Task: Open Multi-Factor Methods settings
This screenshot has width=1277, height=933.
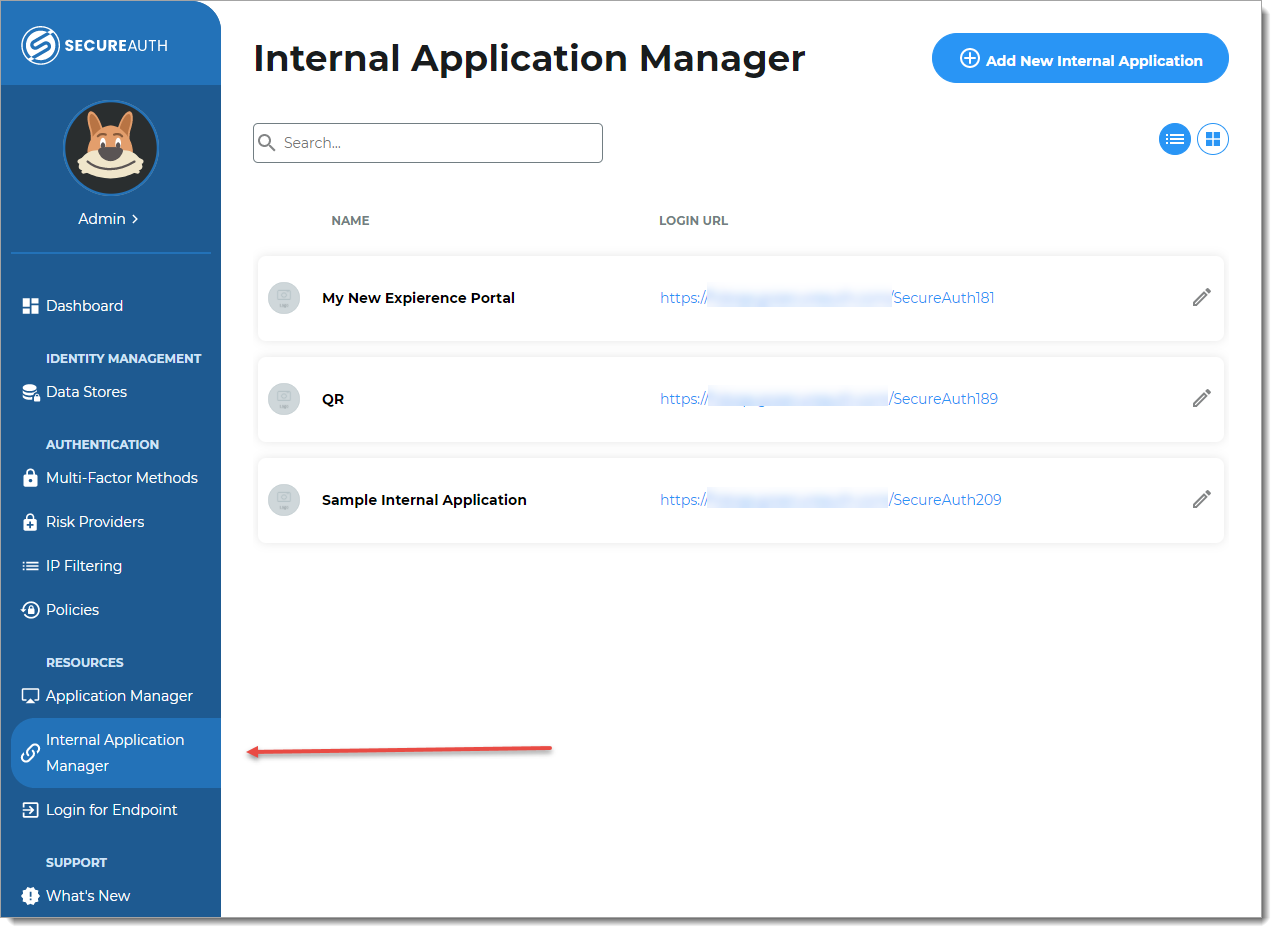Action: [x=121, y=477]
